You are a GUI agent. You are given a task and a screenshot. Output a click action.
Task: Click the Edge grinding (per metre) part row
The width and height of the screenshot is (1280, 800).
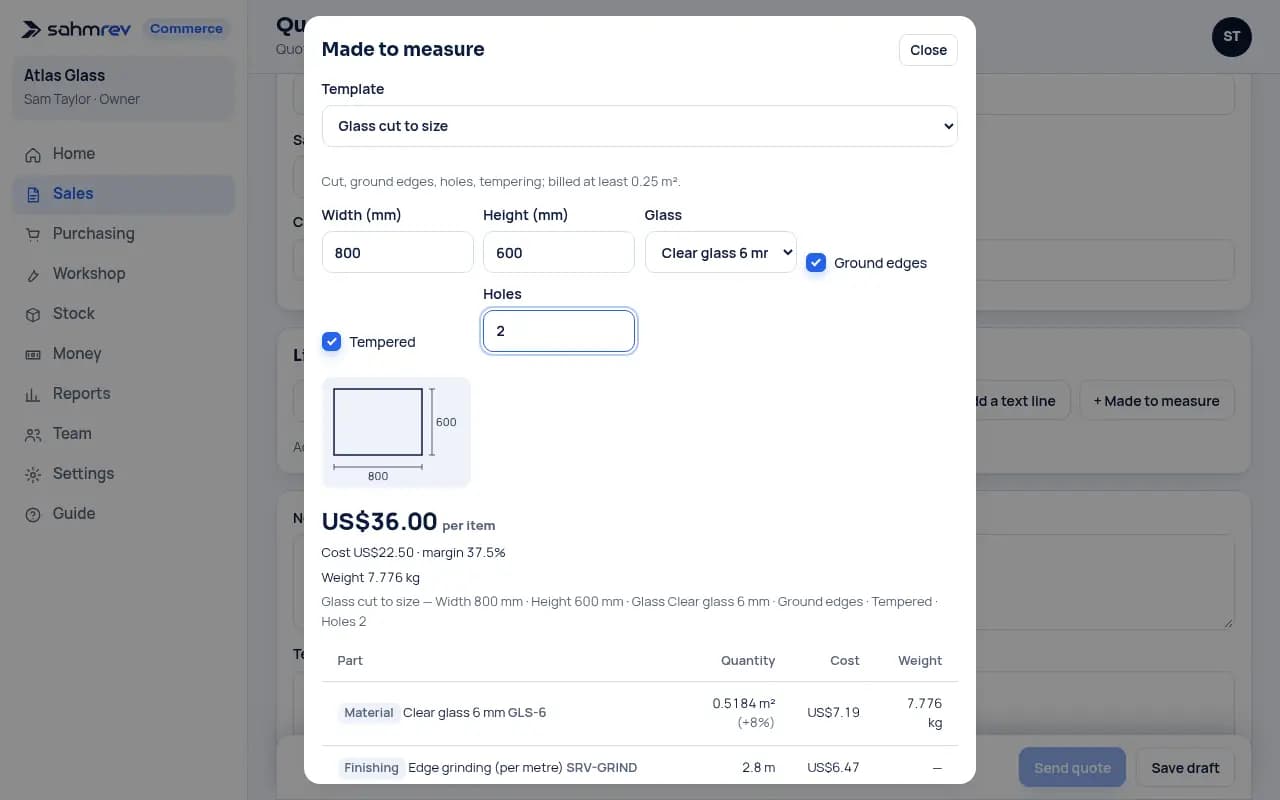(x=640, y=767)
